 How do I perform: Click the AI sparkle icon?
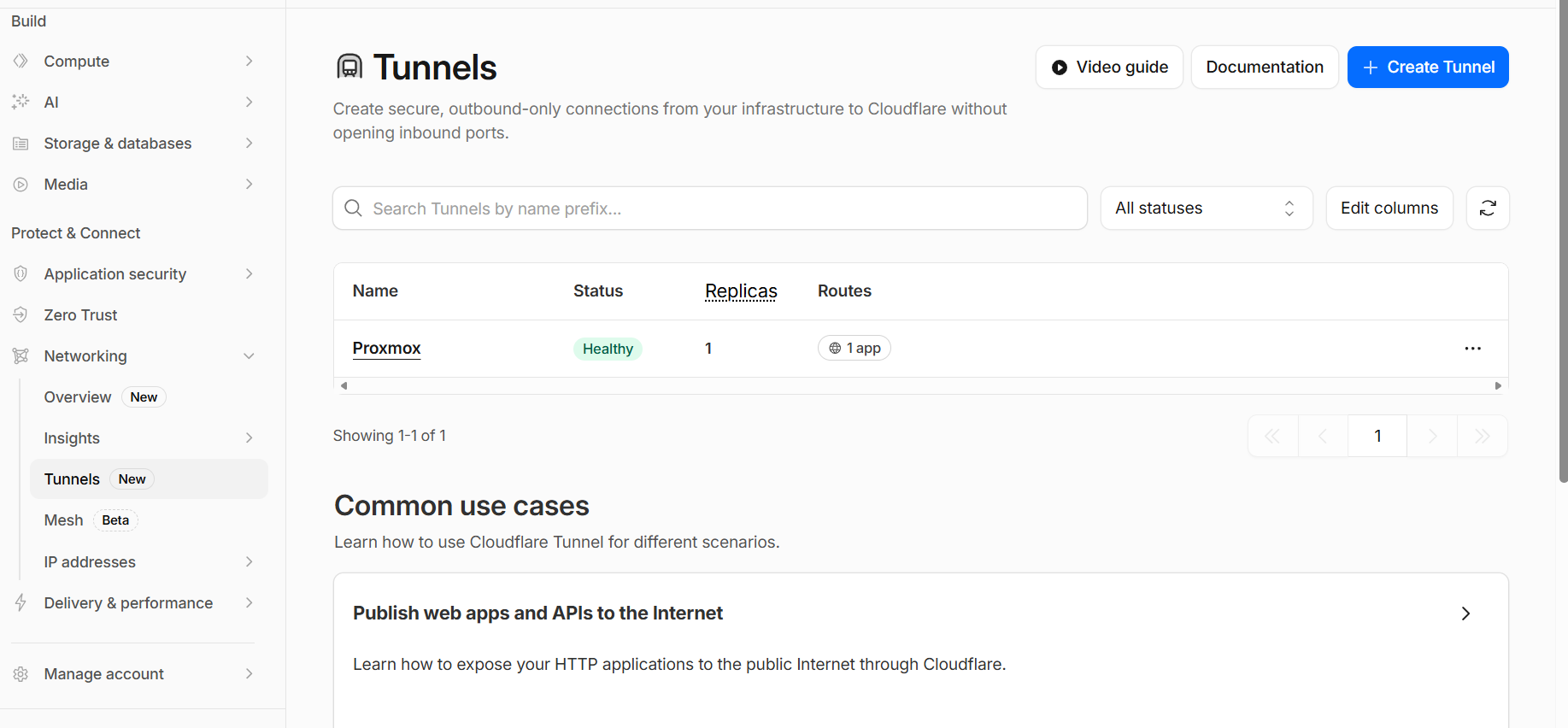click(x=21, y=103)
